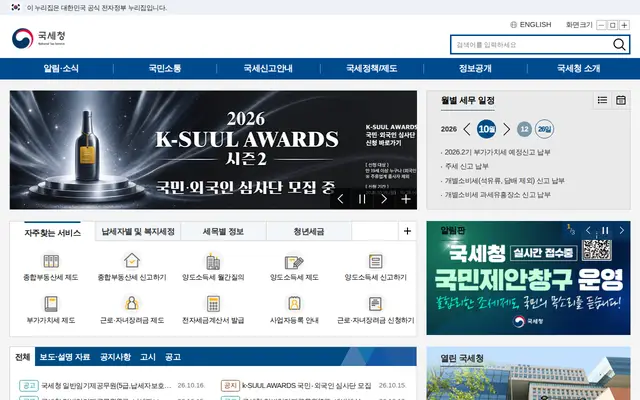Click the National Tax Service logo
Image resolution: width=640 pixels, height=400 pixels.
click(38, 38)
